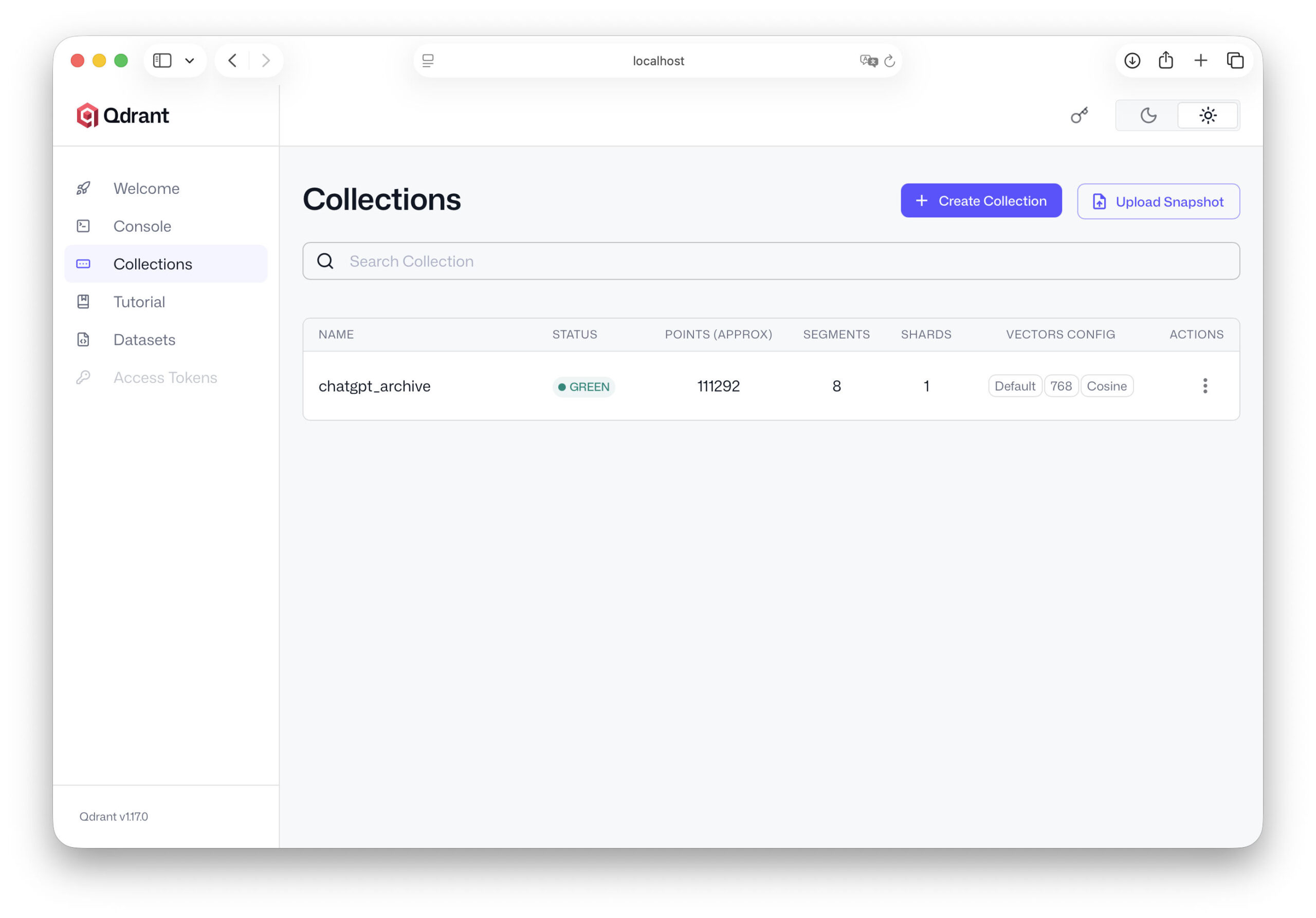Select the Welcome rocket icon in sidebar

(84, 188)
